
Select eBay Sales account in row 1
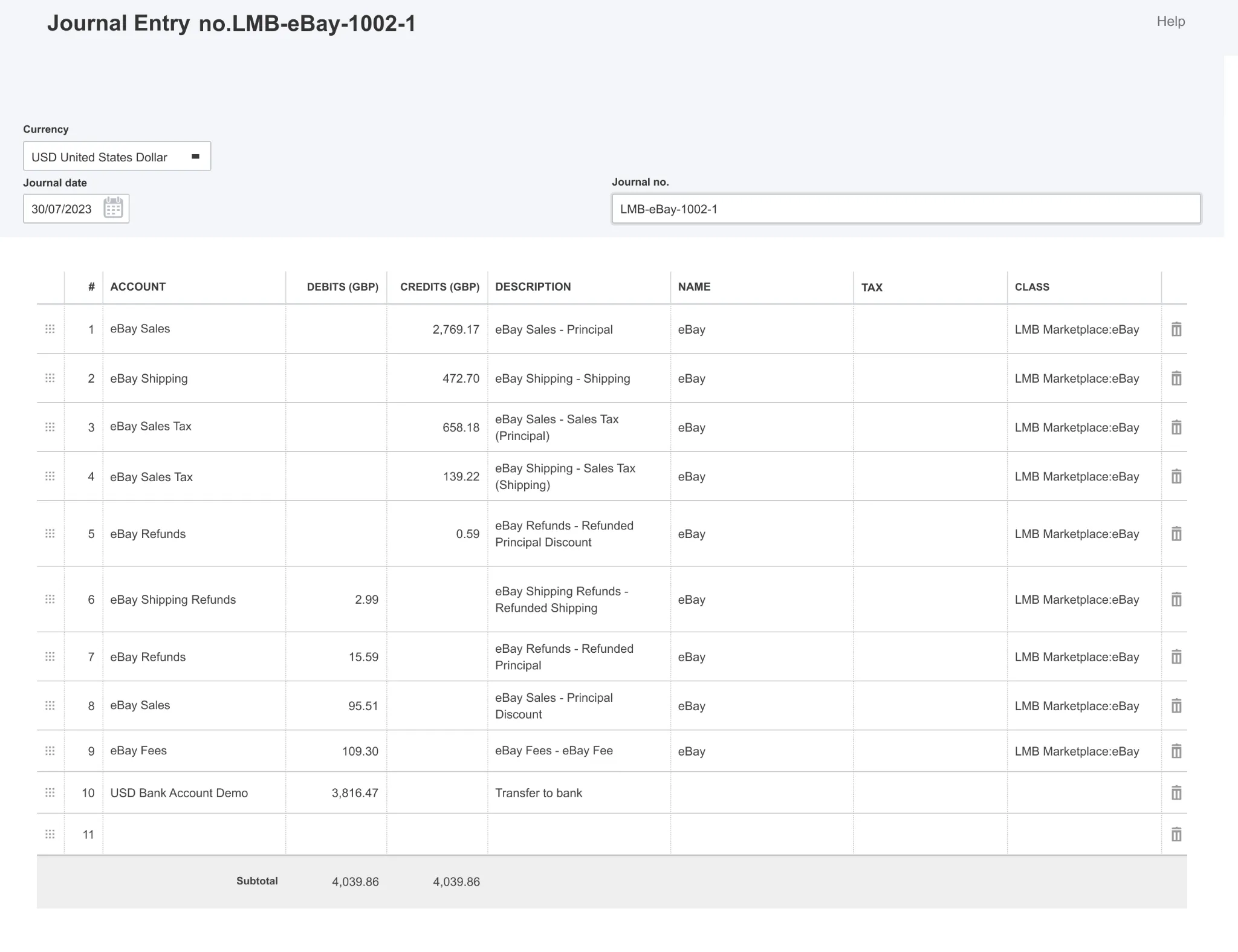tap(194, 329)
